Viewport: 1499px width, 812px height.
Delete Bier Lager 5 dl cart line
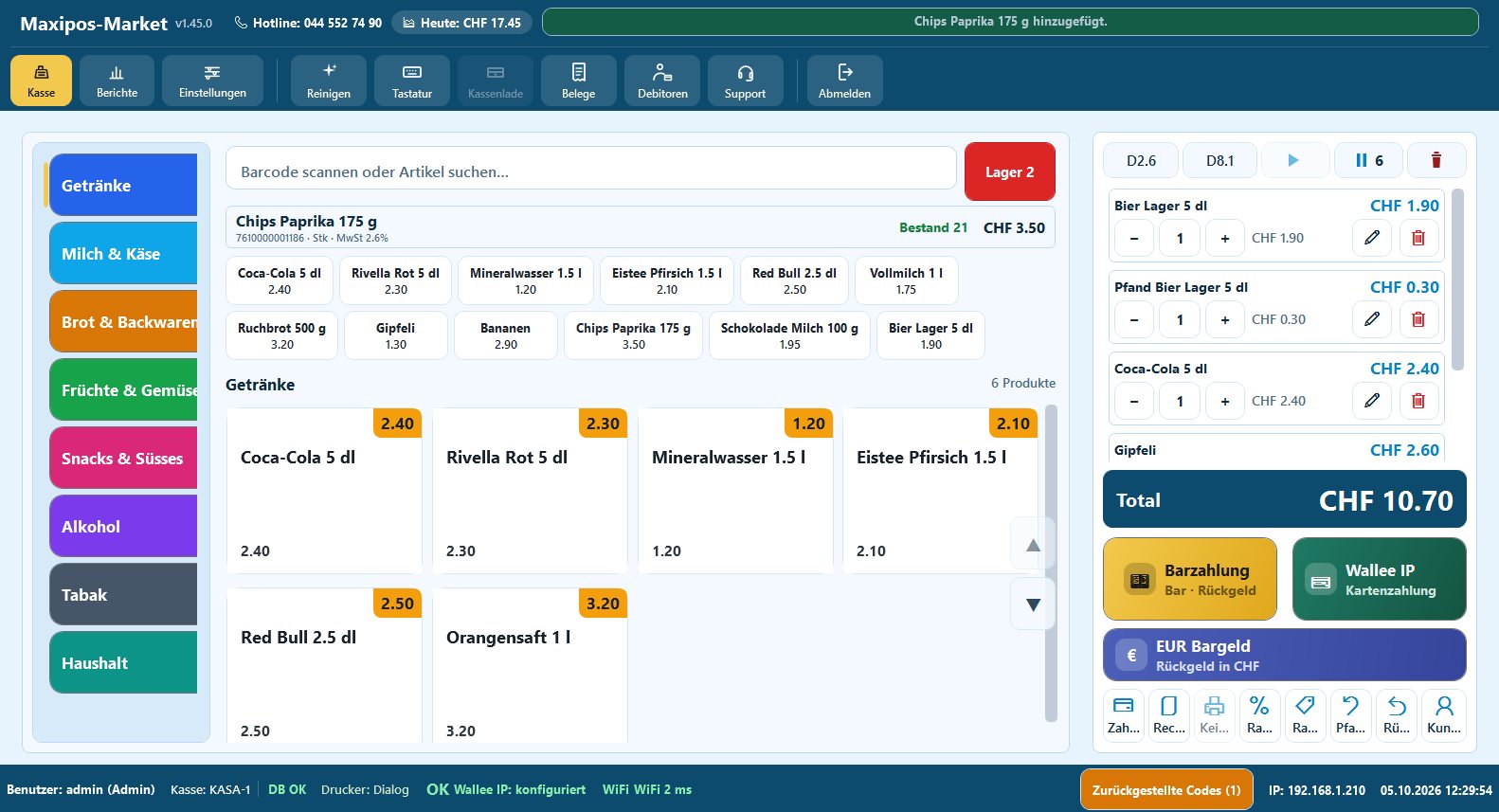pyautogui.click(x=1418, y=238)
